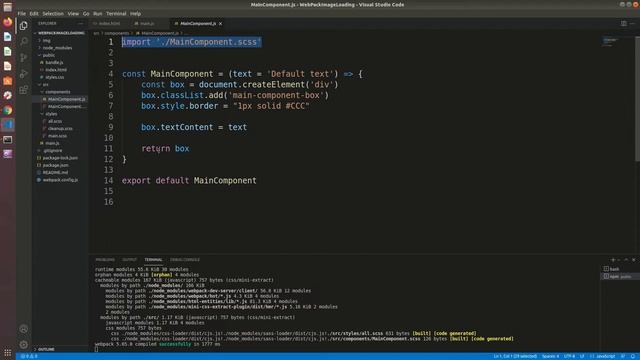Close the terminal panel

633,260
